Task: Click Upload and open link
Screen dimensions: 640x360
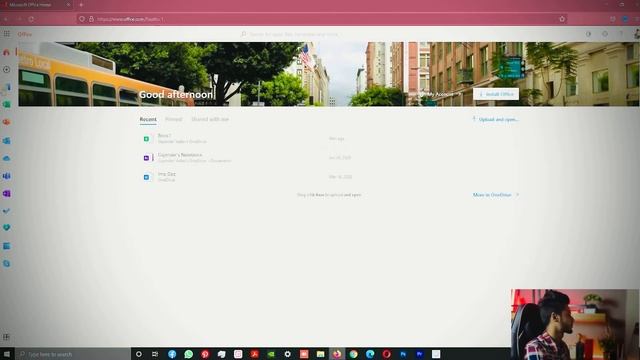Action: pos(496,120)
